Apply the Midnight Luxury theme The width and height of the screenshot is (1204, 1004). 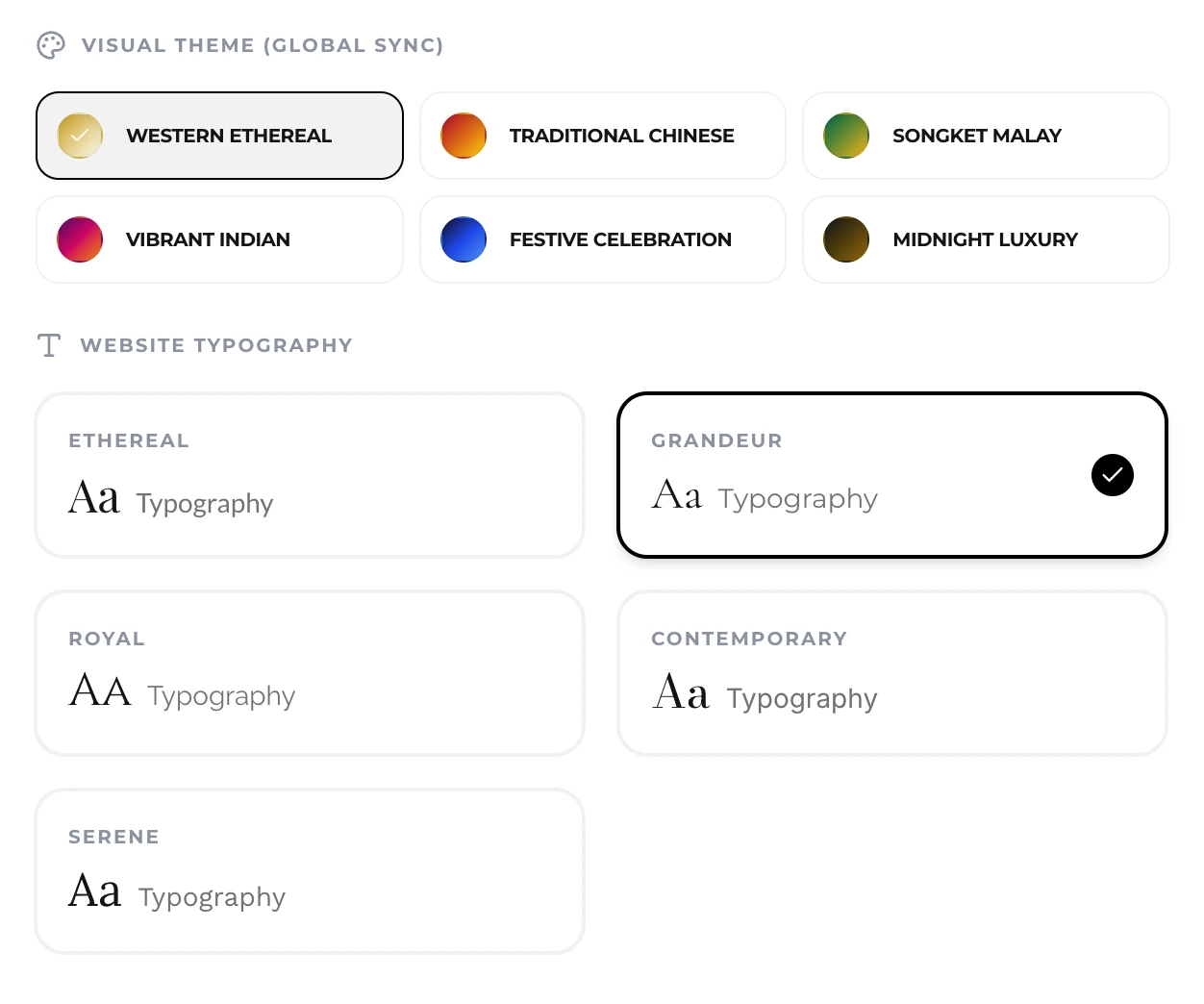(x=985, y=239)
